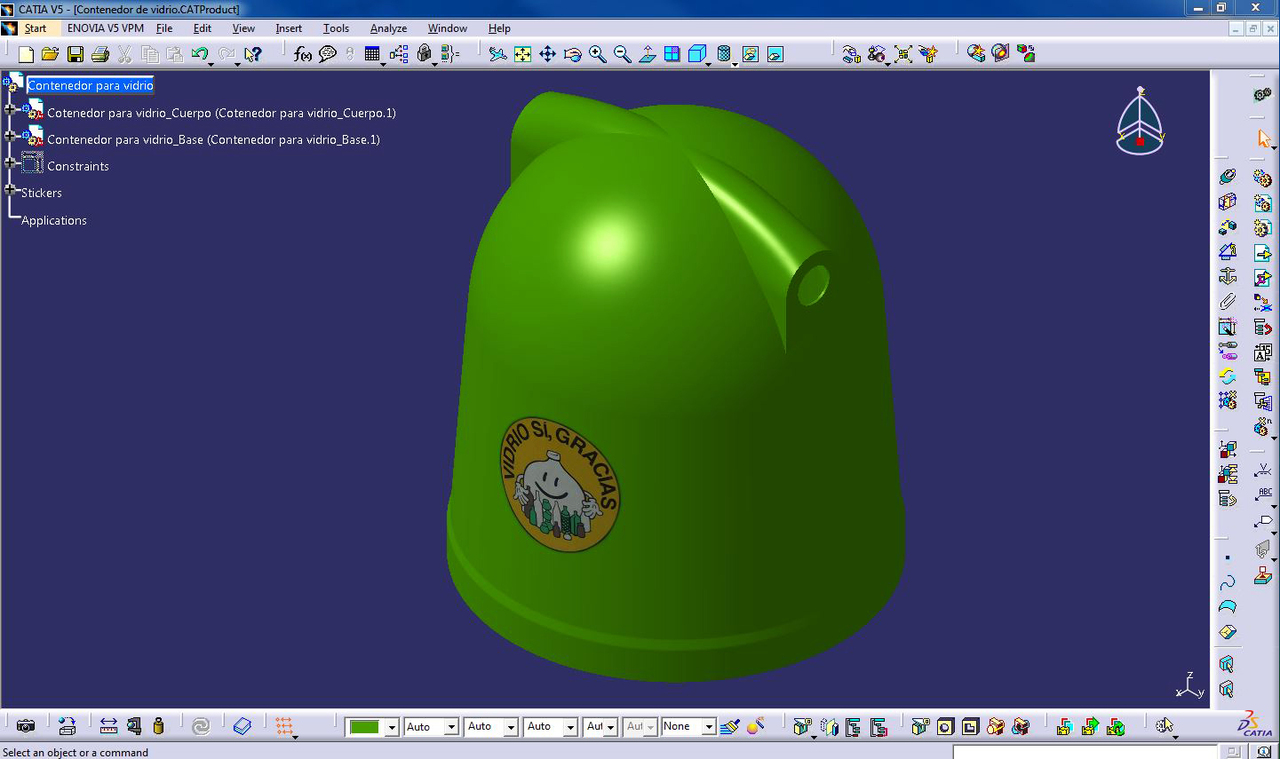
Task: Open the Edit menu
Action: (202, 28)
